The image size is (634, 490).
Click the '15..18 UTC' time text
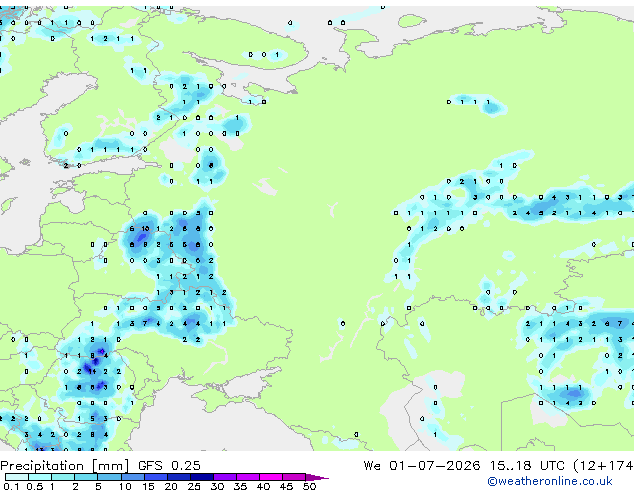coord(527,465)
